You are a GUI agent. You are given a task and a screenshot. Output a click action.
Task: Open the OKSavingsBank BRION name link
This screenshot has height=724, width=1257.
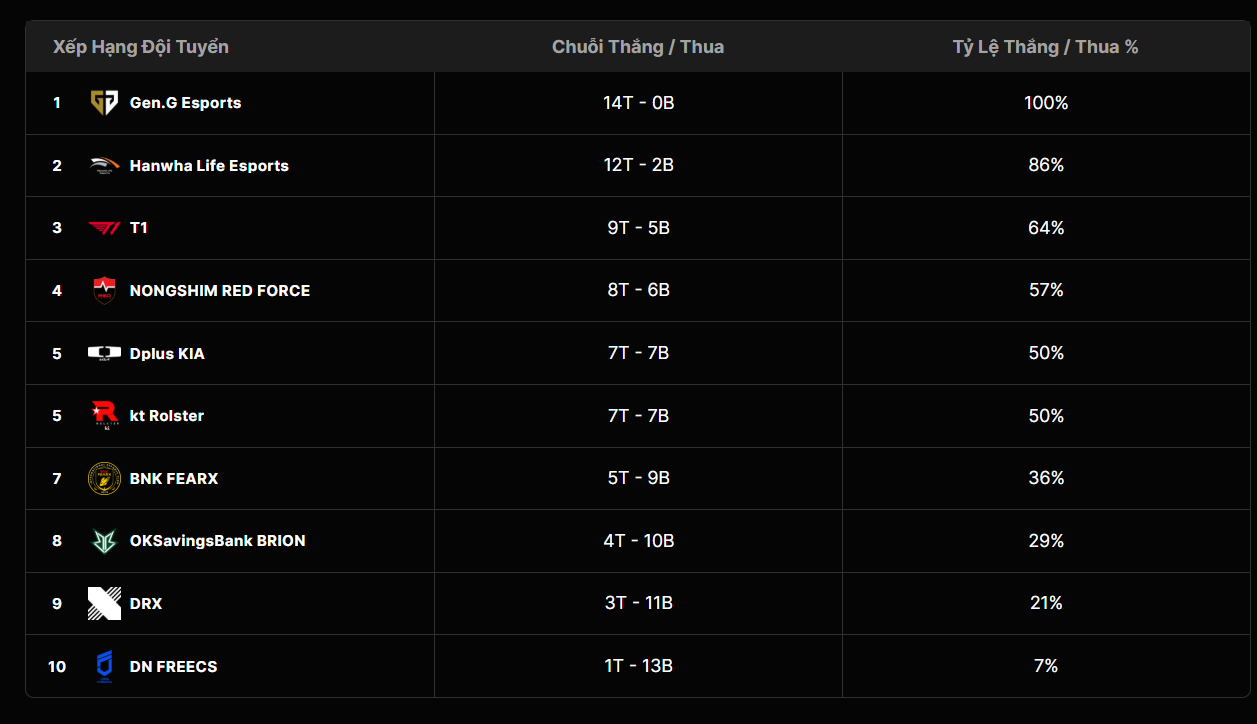click(217, 541)
